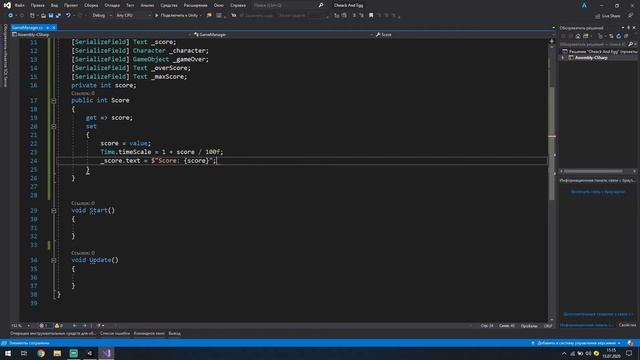This screenshot has height=360, width=640.
Task: Click the Undo toolbar icon
Action: point(68,16)
